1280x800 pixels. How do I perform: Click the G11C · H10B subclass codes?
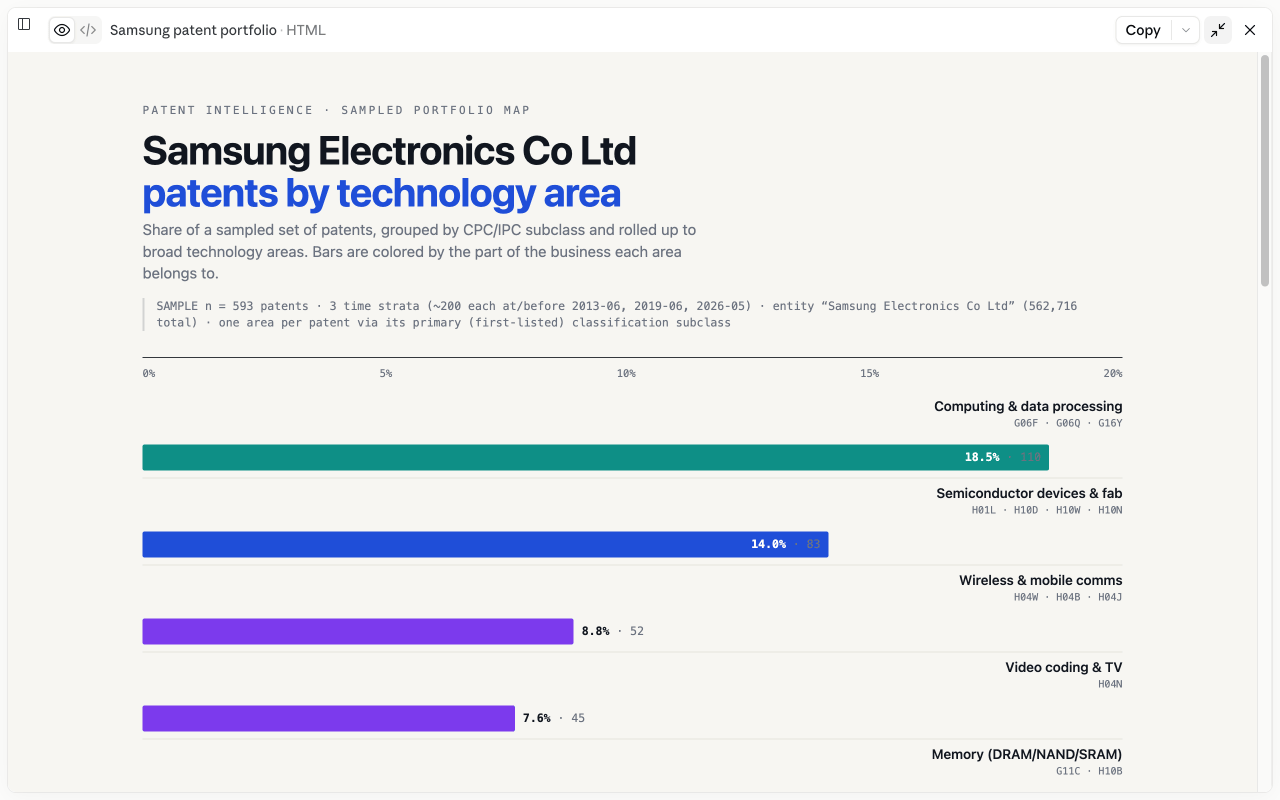point(1089,771)
